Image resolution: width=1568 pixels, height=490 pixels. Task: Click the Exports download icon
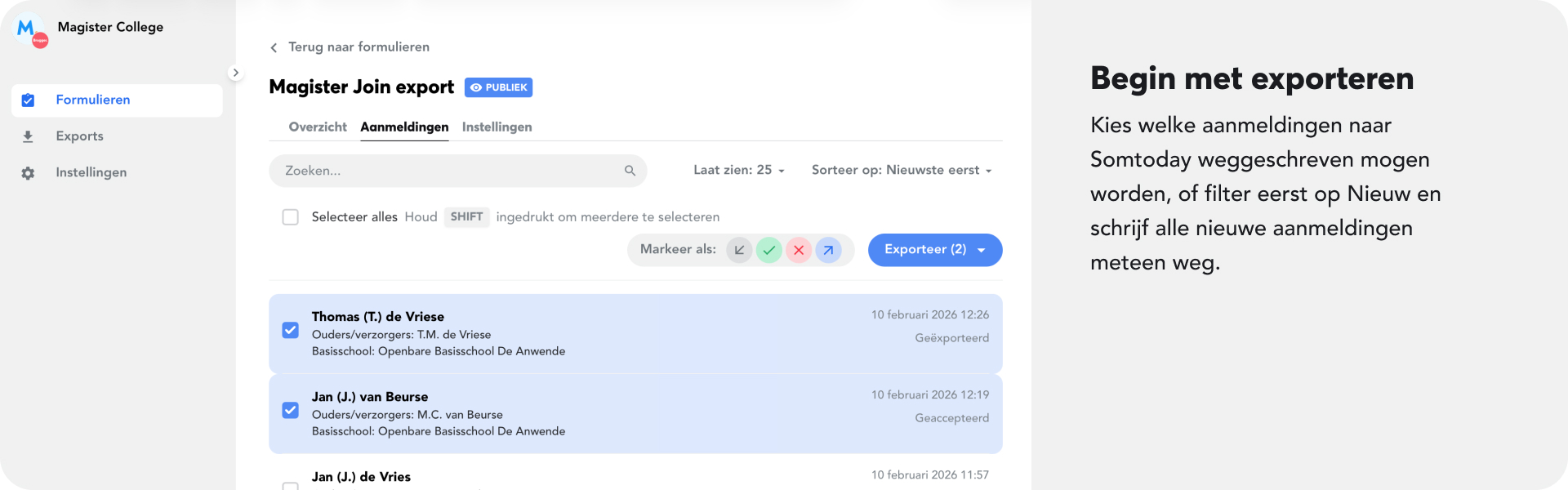pyautogui.click(x=28, y=136)
